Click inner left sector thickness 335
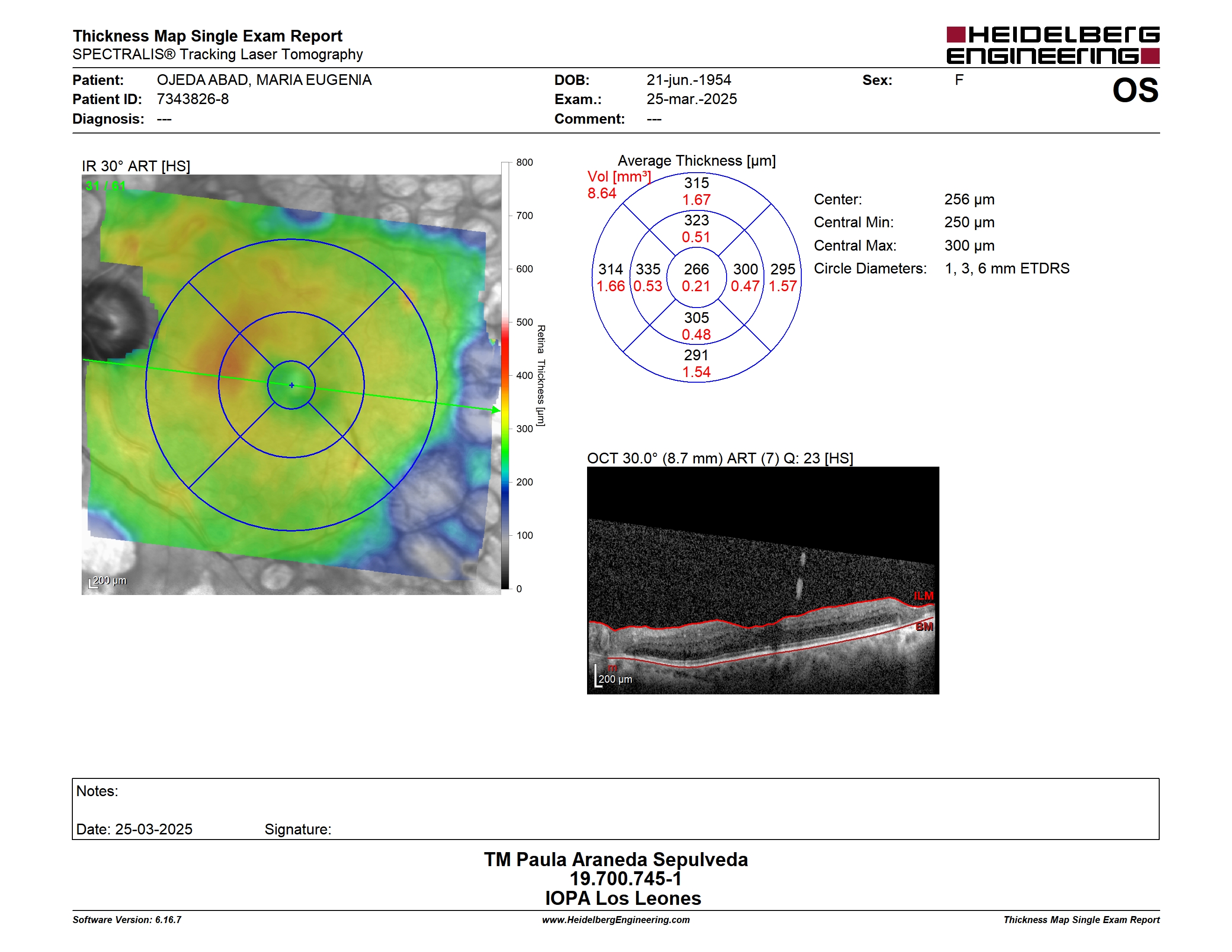Screen dimensions: 1232x952 648,270
